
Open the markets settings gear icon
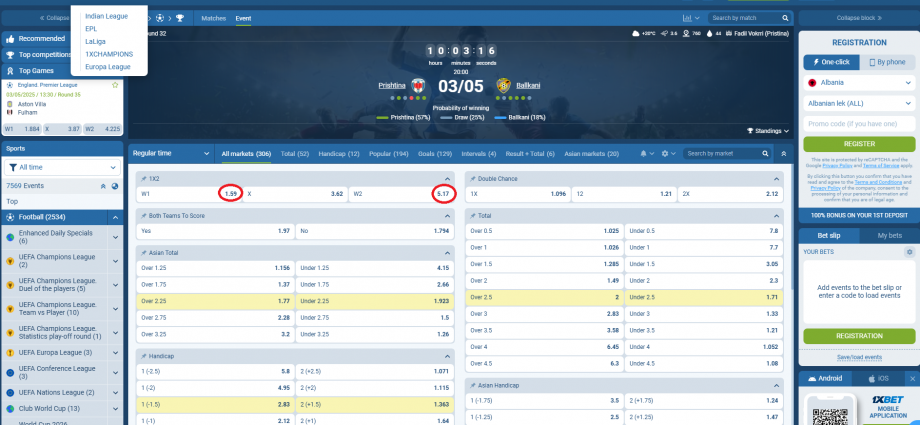click(x=665, y=154)
